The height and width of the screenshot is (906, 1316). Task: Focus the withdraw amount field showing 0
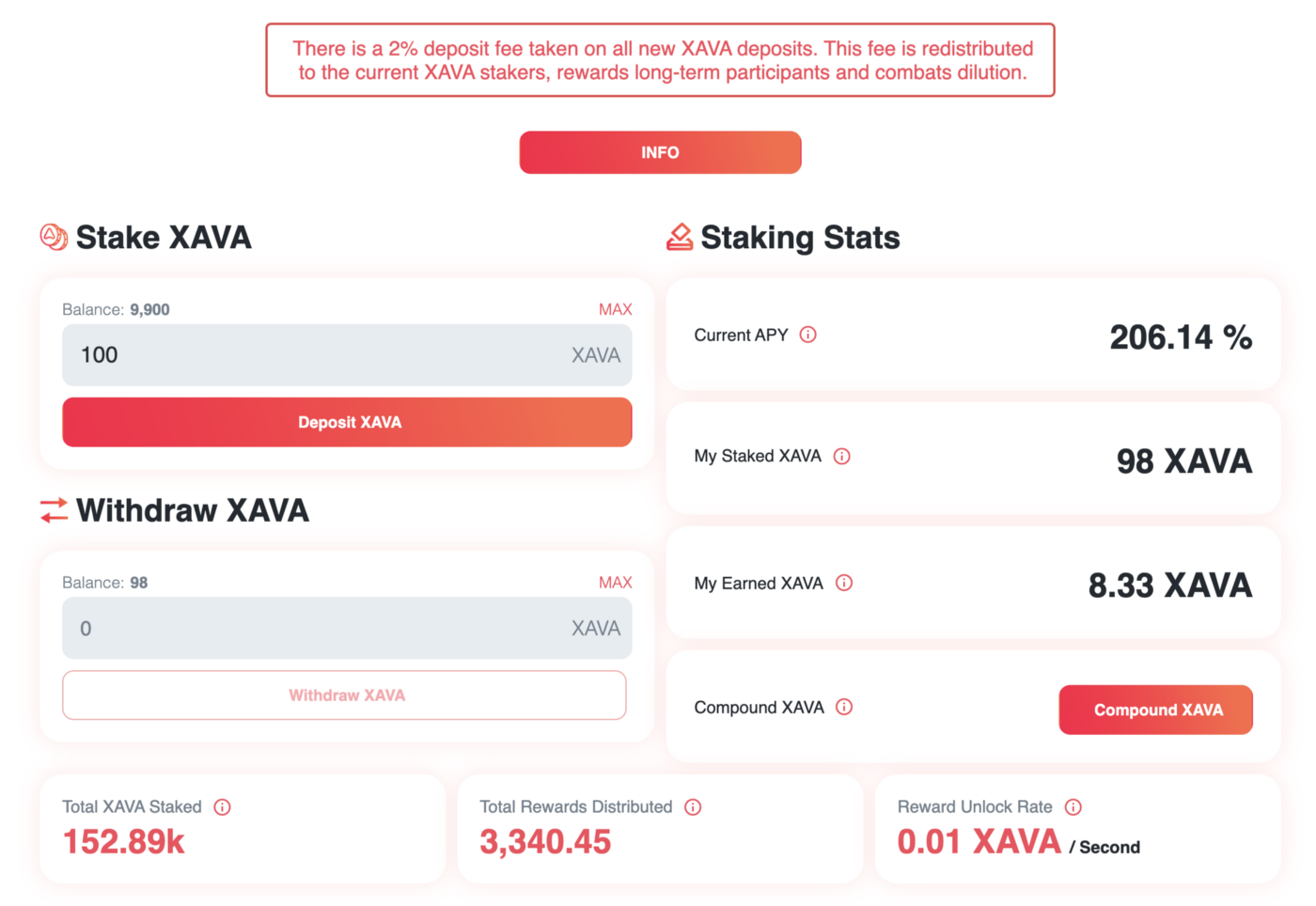pyautogui.click(x=320, y=628)
